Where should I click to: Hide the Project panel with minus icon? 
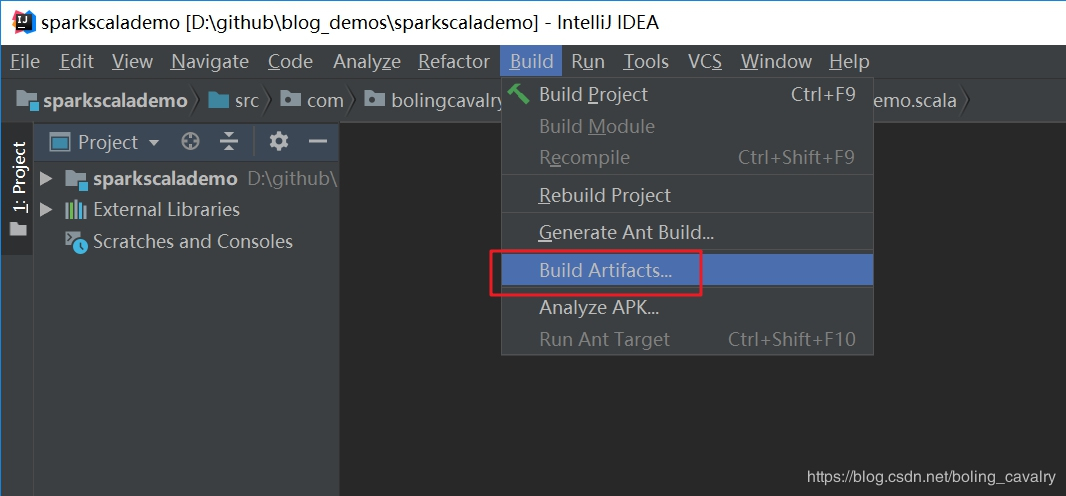coord(318,142)
